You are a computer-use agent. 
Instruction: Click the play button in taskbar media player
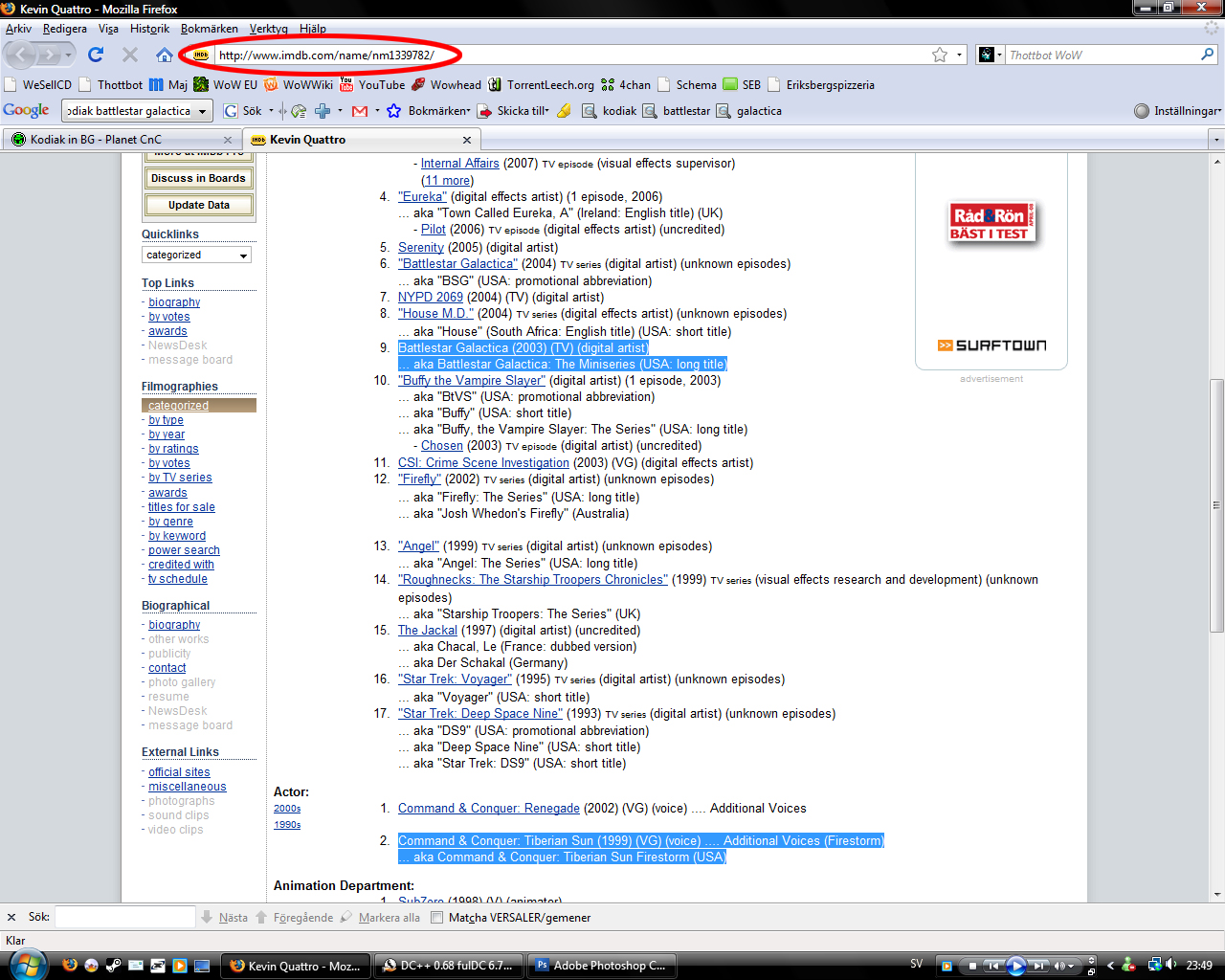[1015, 966]
